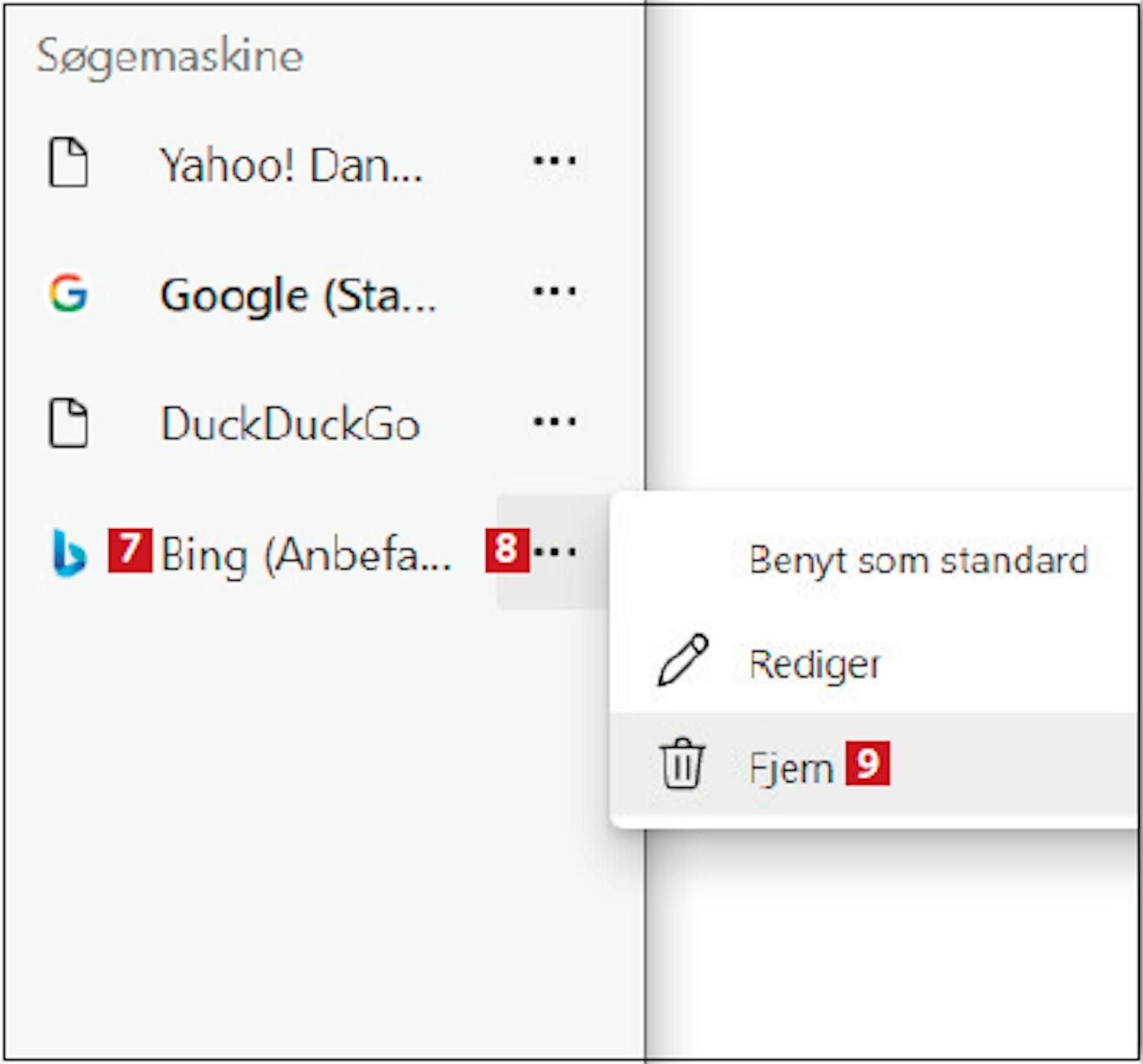Click the red number 7 marker

(x=130, y=550)
